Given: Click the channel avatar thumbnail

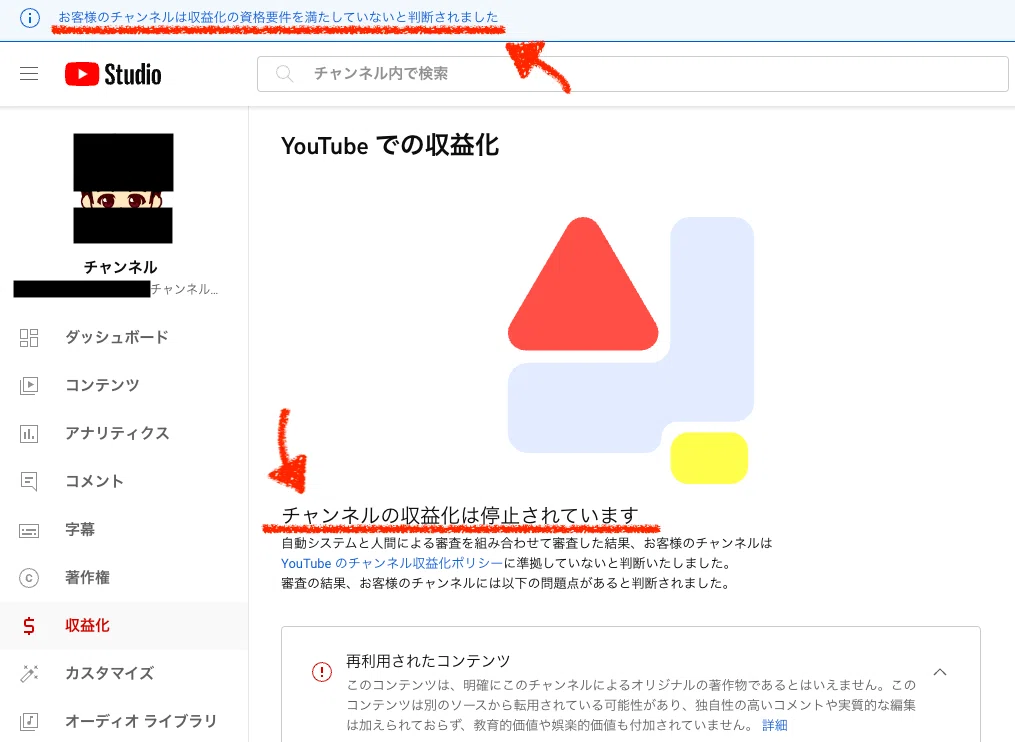Looking at the screenshot, I should pos(123,188).
